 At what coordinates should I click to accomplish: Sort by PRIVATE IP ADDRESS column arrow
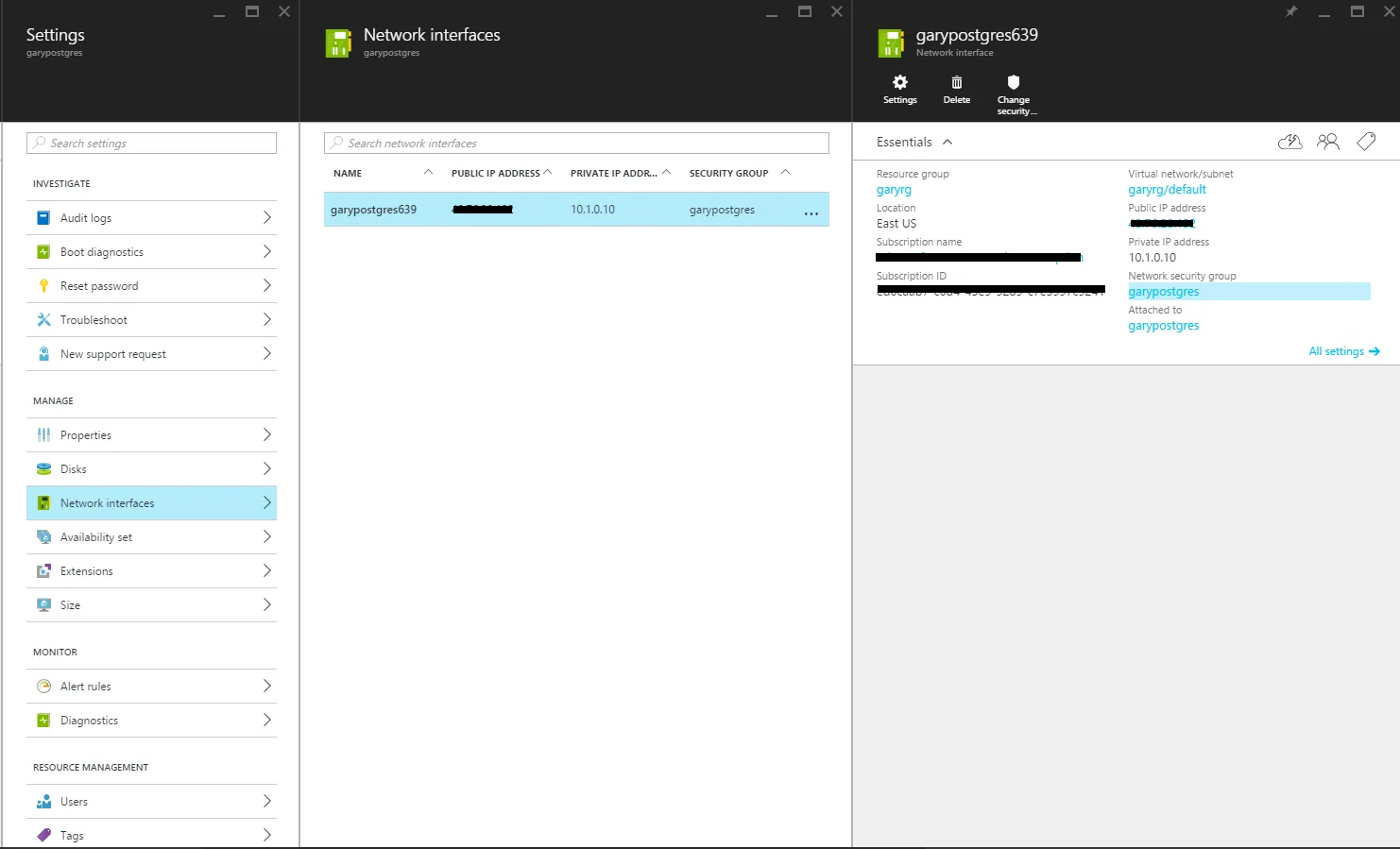tap(666, 172)
